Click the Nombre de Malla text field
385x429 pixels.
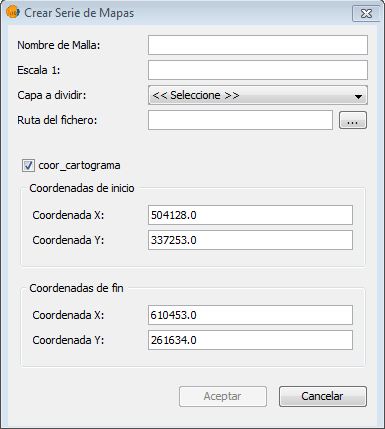point(258,45)
